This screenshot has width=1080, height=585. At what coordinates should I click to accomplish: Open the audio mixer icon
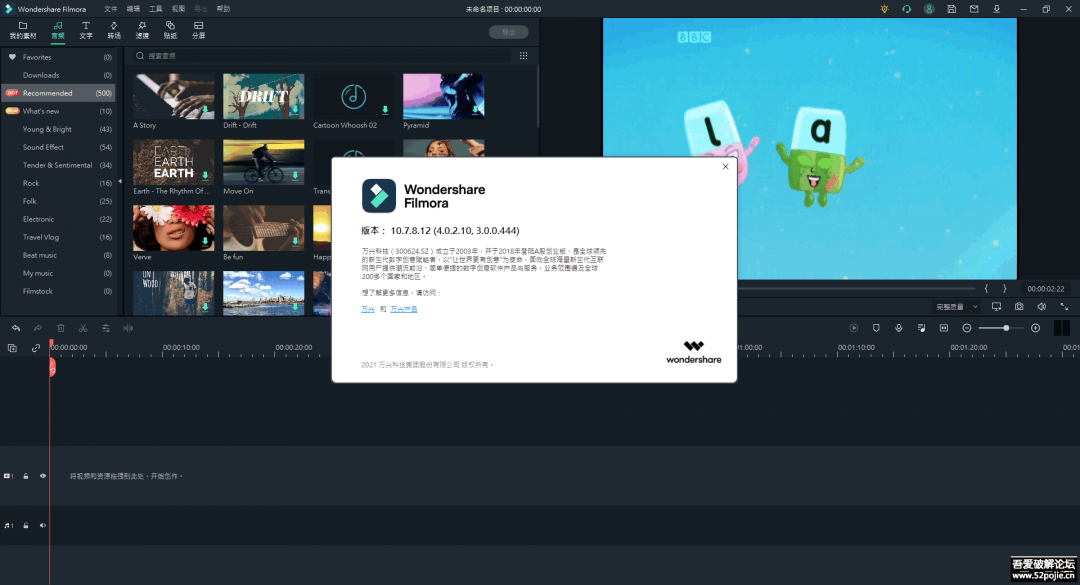[x=922, y=328]
